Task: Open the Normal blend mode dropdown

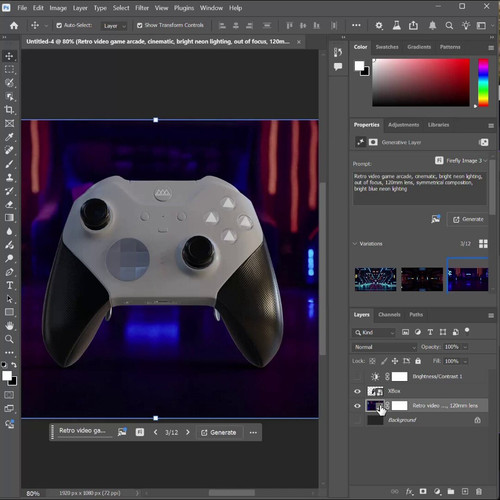Action: pos(384,347)
